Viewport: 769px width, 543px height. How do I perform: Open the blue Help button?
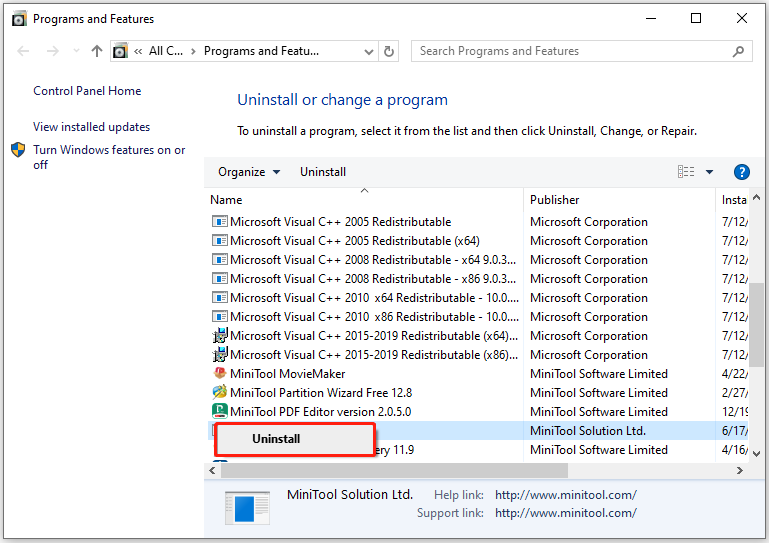741,172
